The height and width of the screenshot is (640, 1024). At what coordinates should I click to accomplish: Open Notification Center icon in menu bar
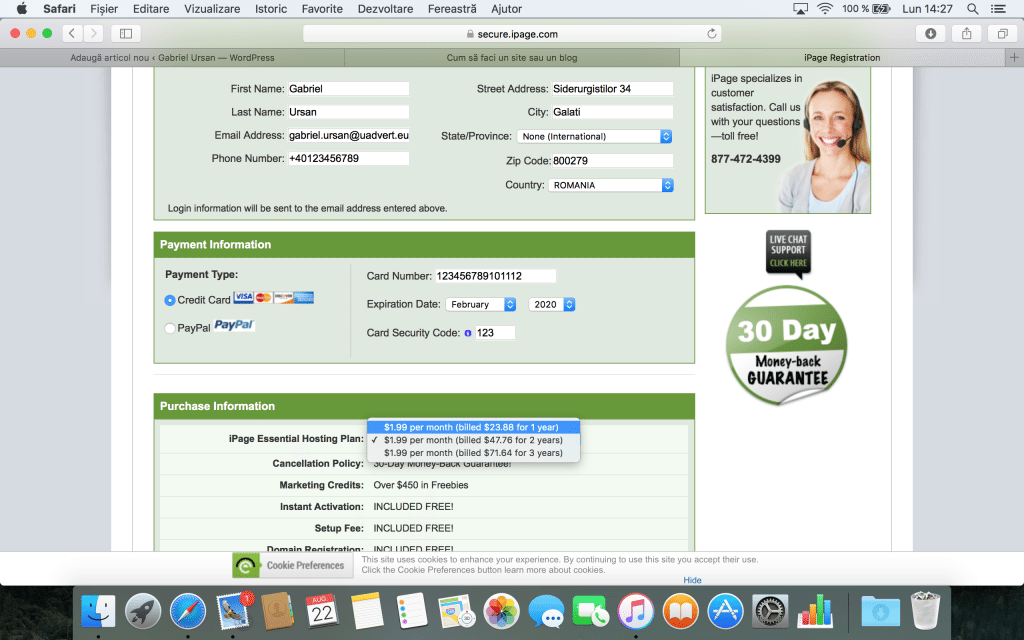click(998, 8)
